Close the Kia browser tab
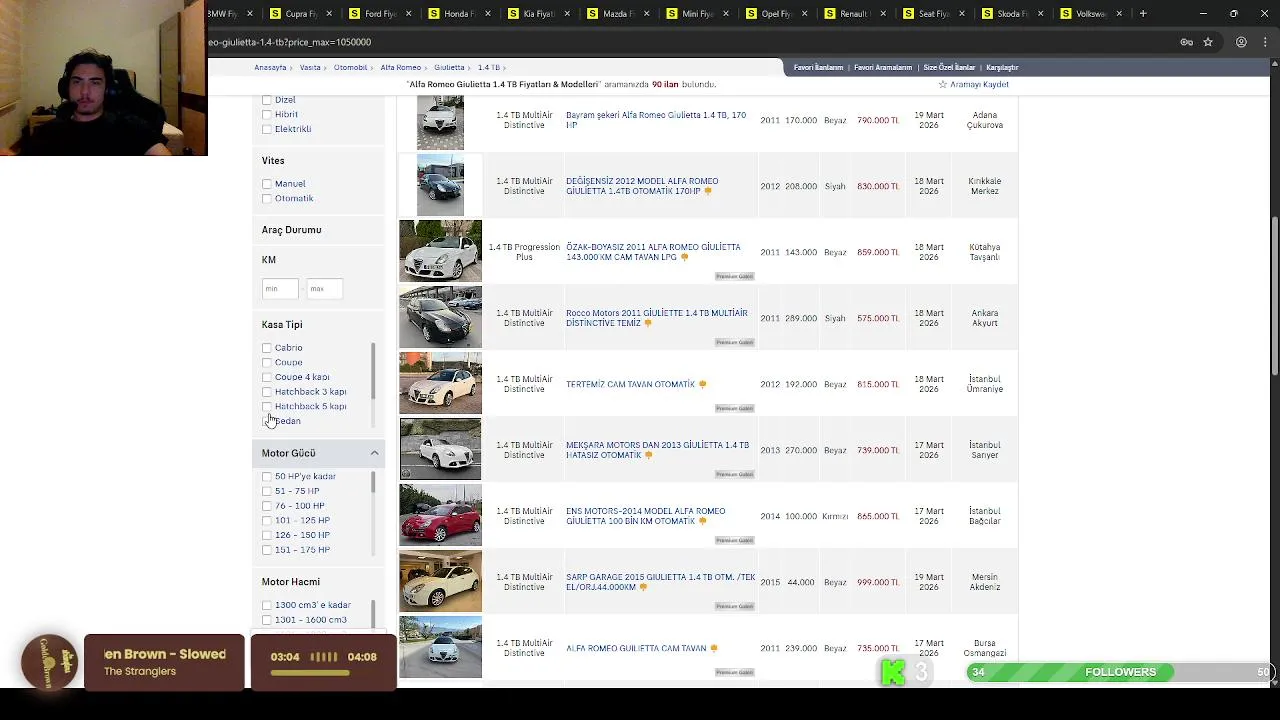The image size is (1280, 720). pyautogui.click(x=566, y=13)
